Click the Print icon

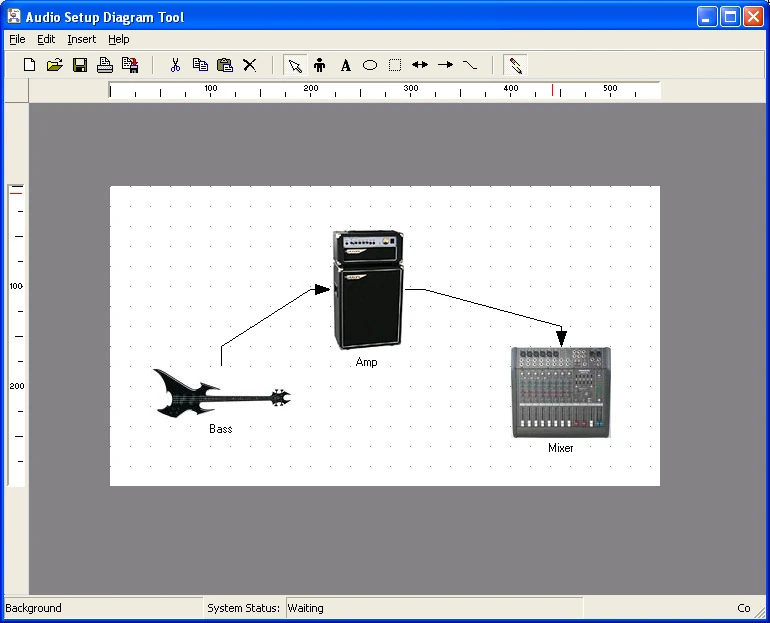[105, 65]
